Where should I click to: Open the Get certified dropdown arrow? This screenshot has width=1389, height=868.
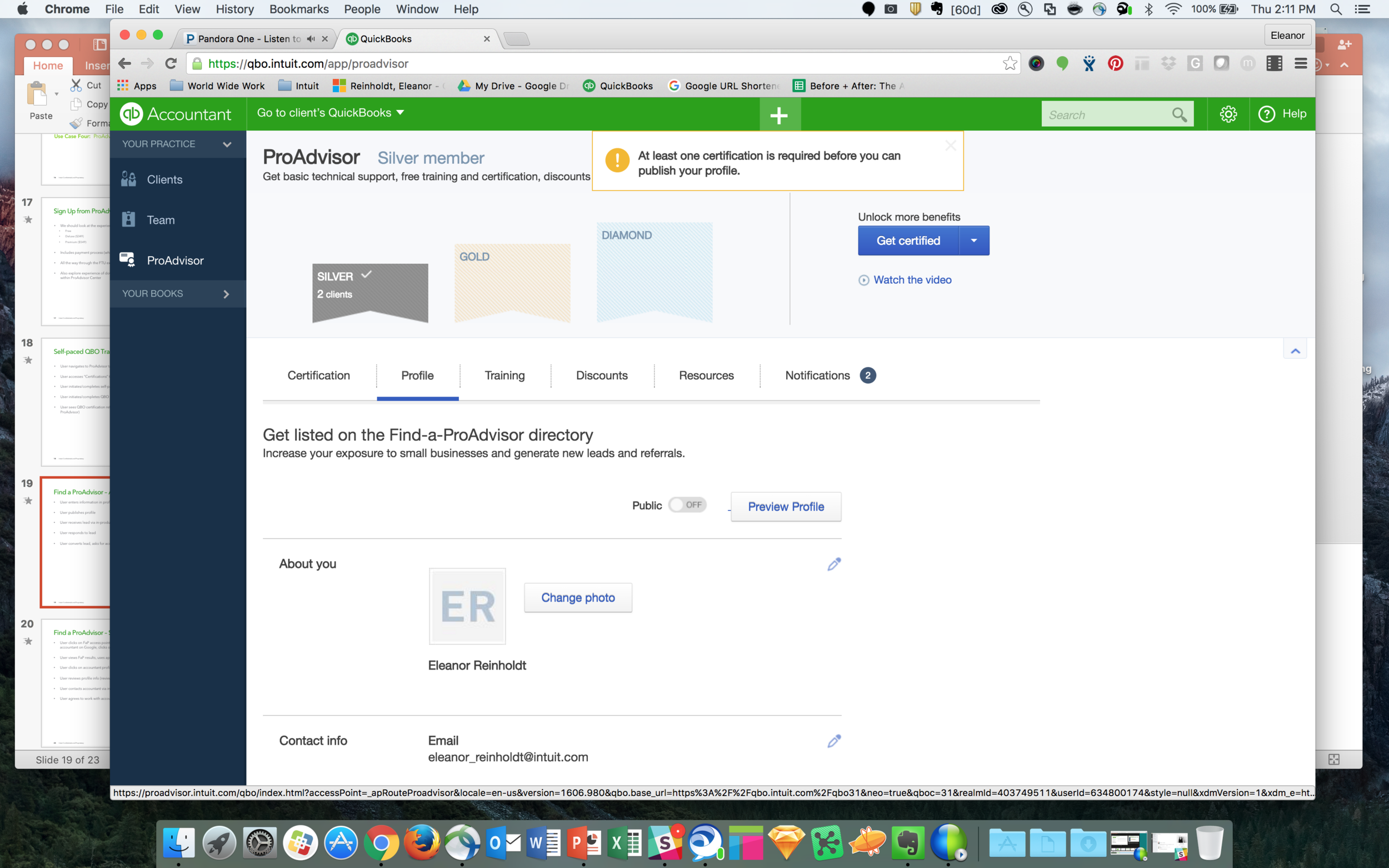pyautogui.click(x=974, y=240)
